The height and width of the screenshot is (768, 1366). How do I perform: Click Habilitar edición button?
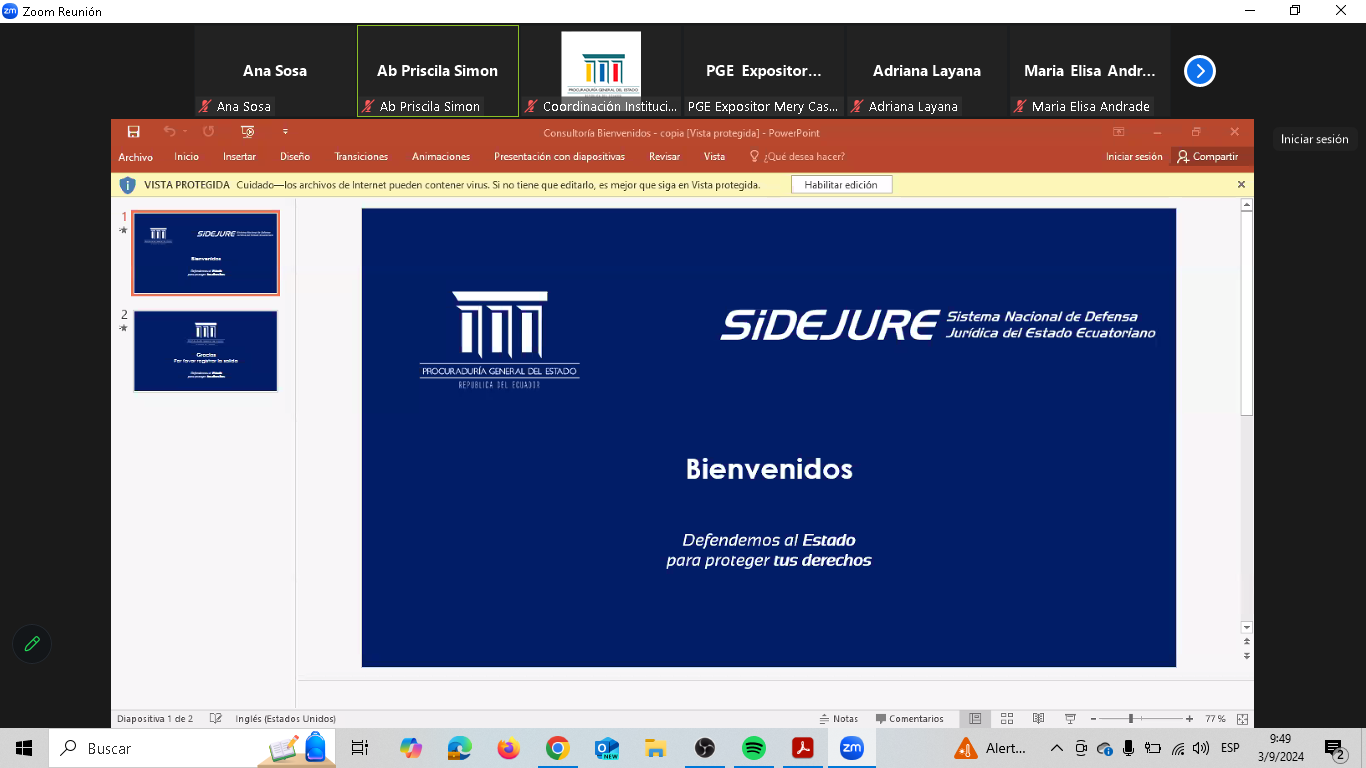point(840,185)
